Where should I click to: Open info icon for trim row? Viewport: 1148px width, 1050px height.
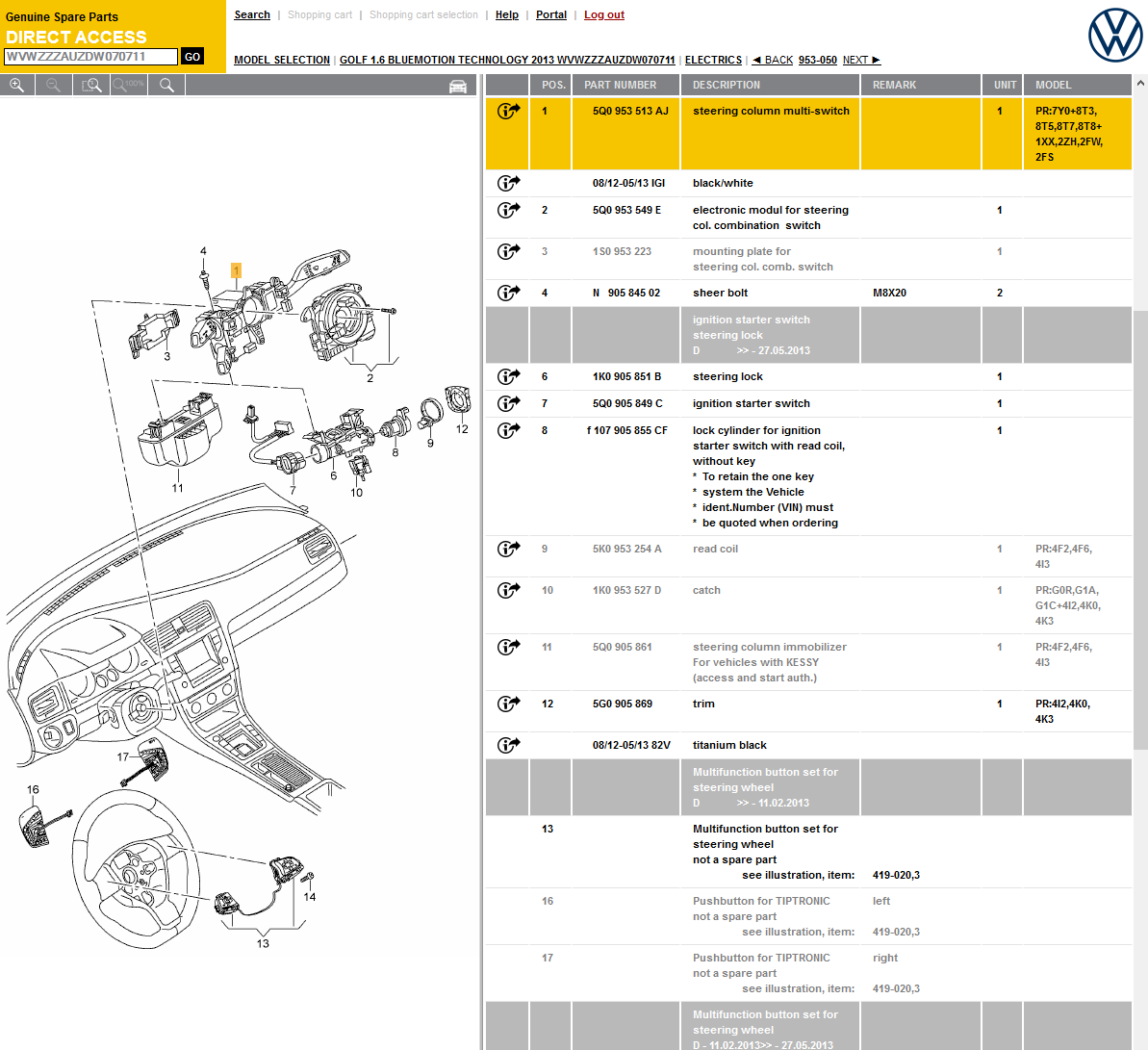(x=508, y=704)
